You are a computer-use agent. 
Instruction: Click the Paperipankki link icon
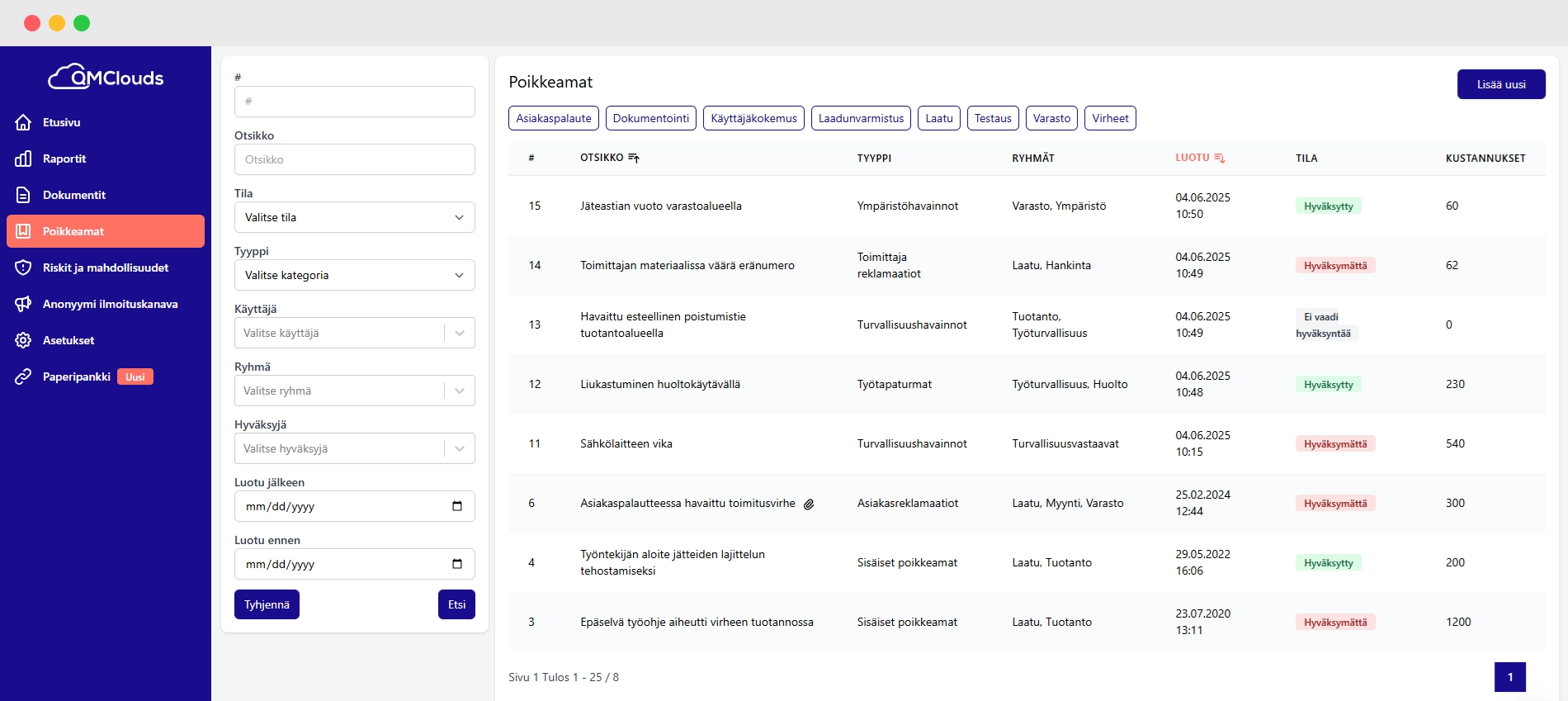tap(23, 377)
